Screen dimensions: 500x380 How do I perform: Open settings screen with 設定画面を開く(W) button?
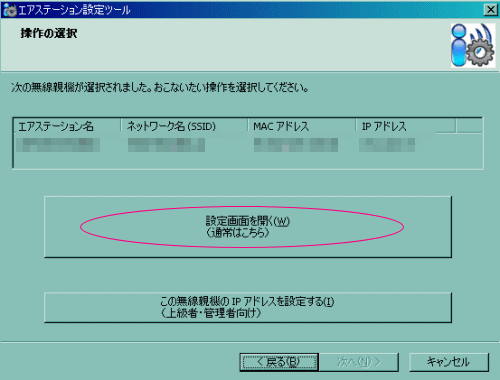click(248, 227)
